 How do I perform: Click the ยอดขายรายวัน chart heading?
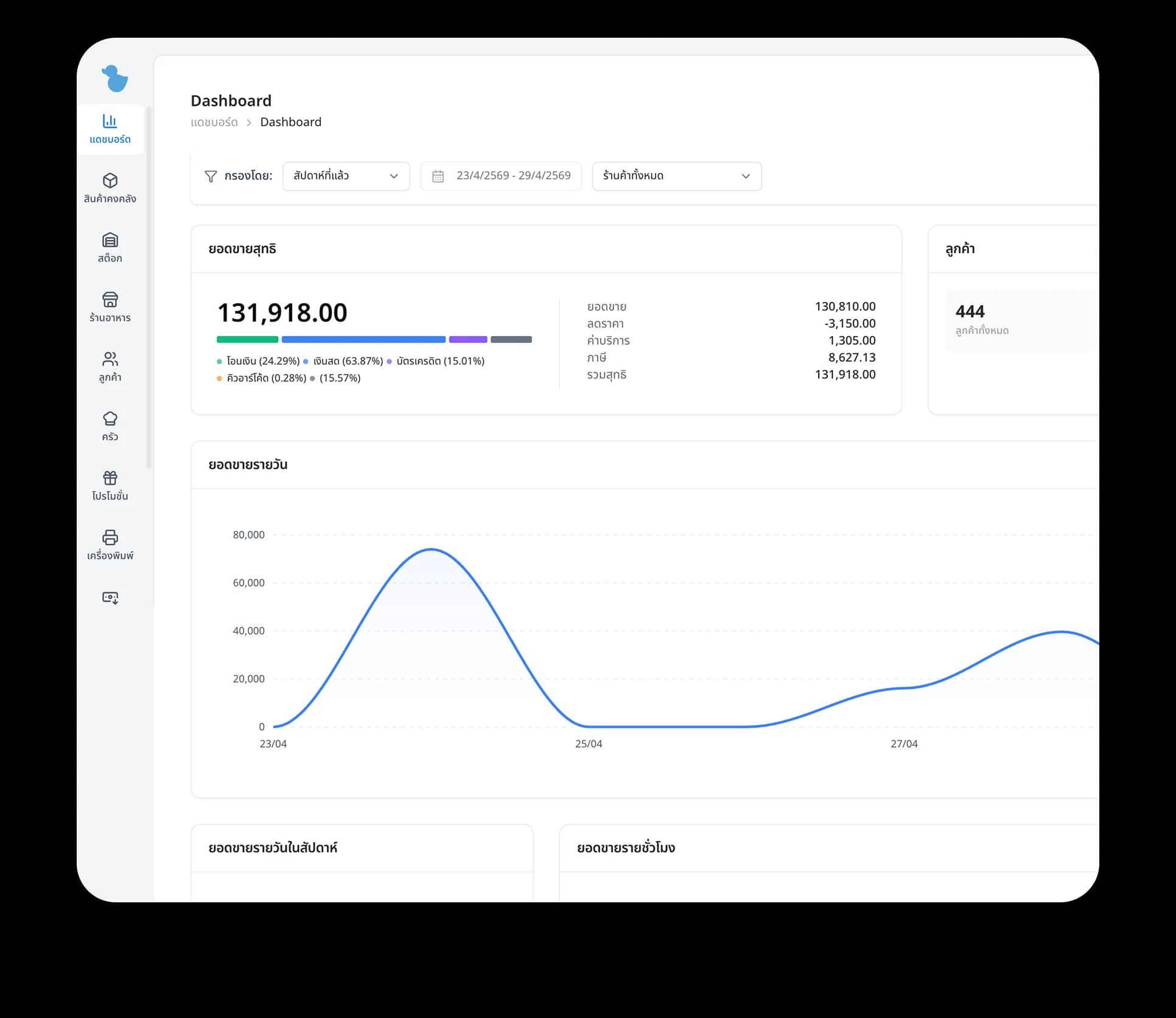point(248,465)
